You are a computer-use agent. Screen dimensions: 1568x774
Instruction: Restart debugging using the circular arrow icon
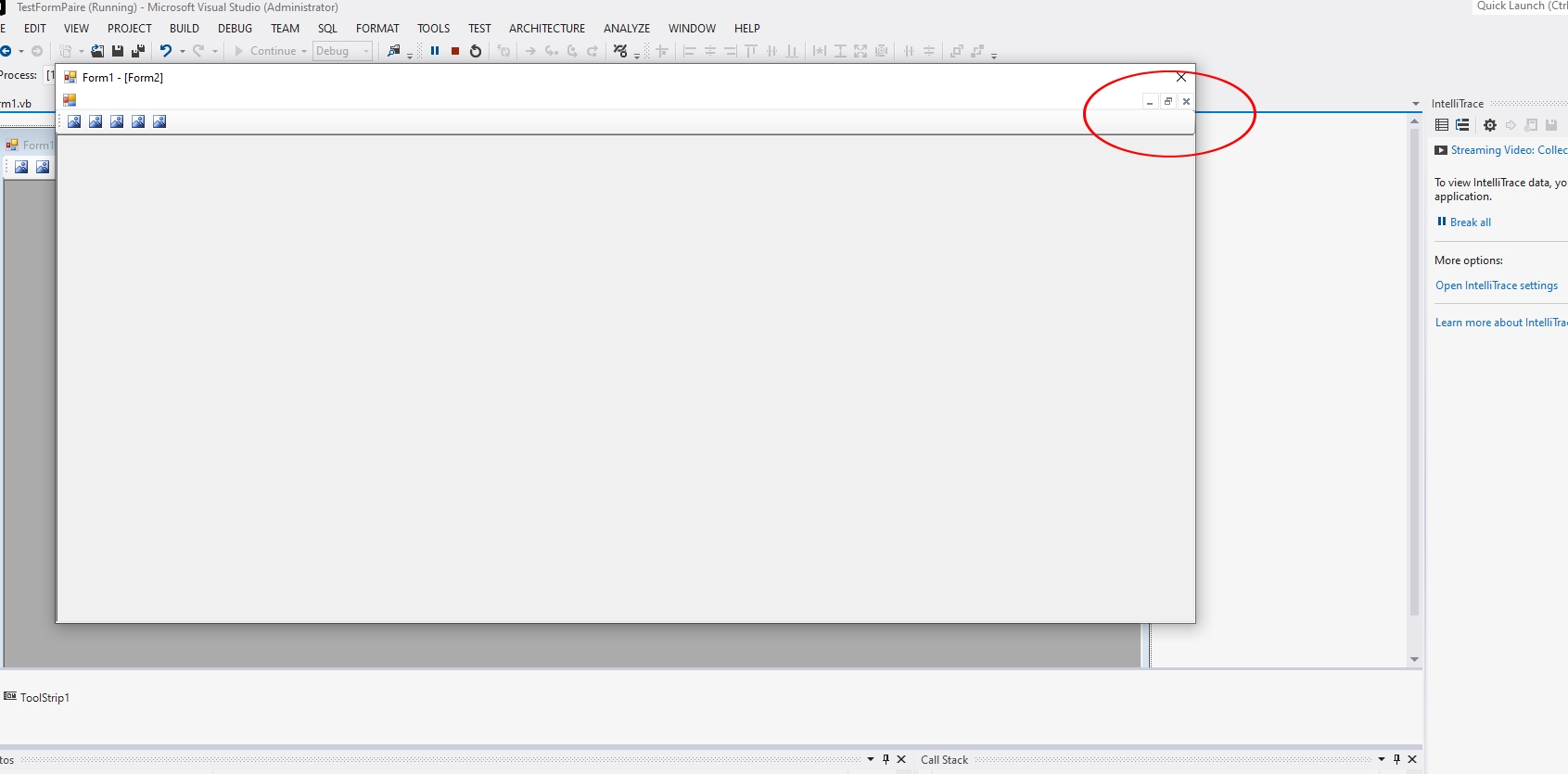pyautogui.click(x=476, y=51)
